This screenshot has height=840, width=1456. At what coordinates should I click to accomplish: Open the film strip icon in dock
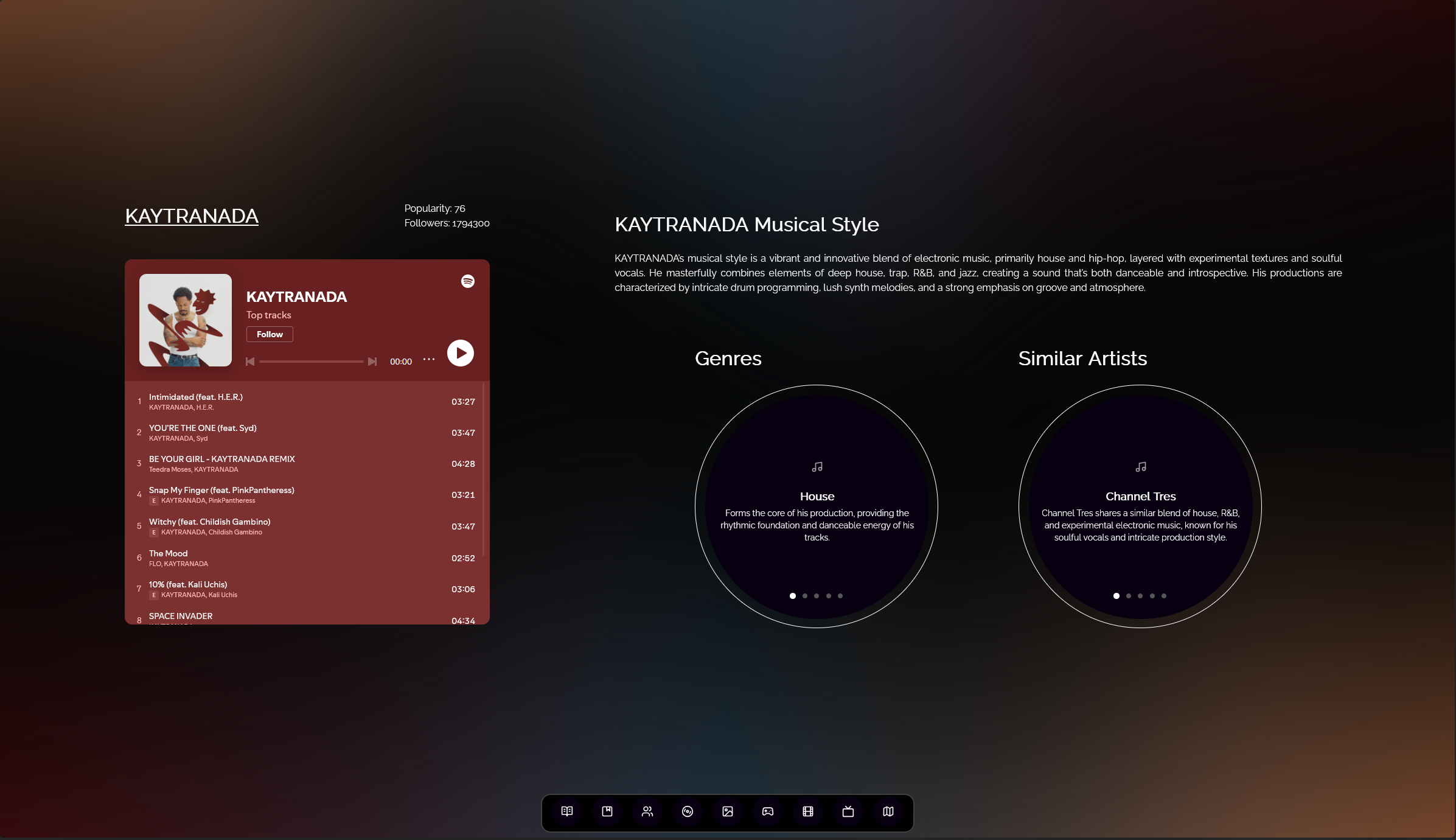(x=808, y=811)
